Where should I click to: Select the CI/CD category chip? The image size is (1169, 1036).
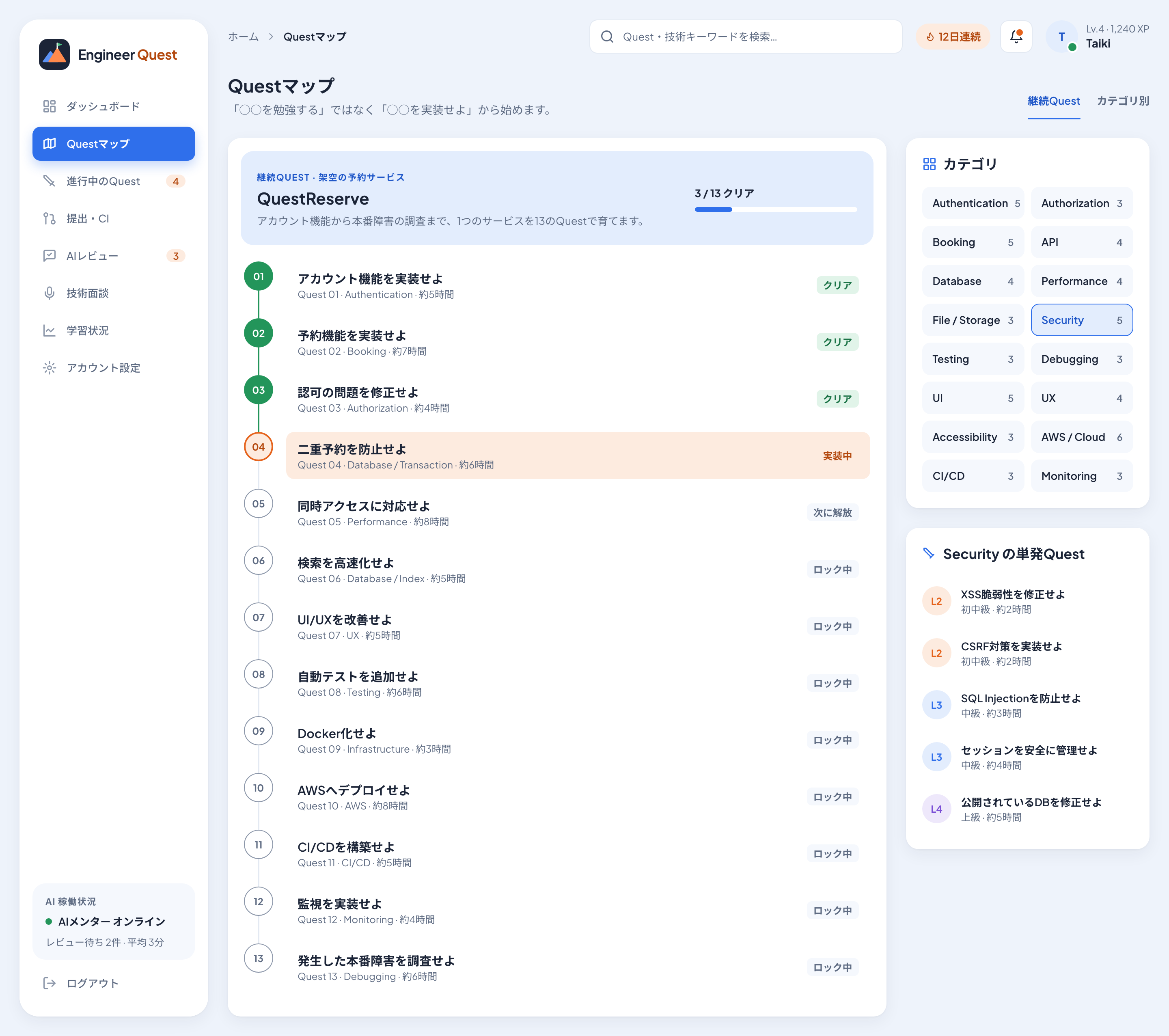pos(973,476)
